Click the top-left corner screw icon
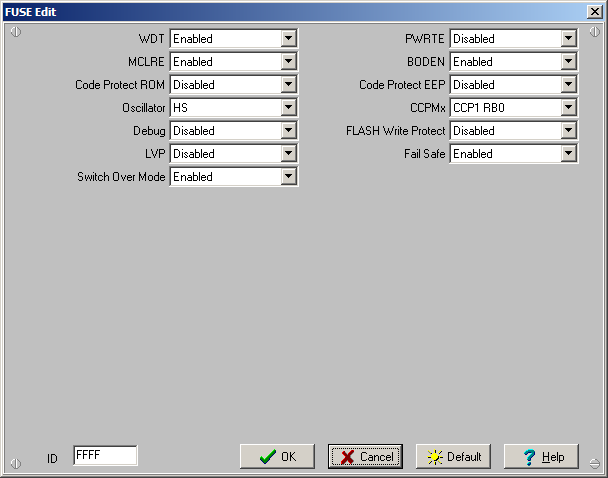608x478 pixels. coord(15,32)
